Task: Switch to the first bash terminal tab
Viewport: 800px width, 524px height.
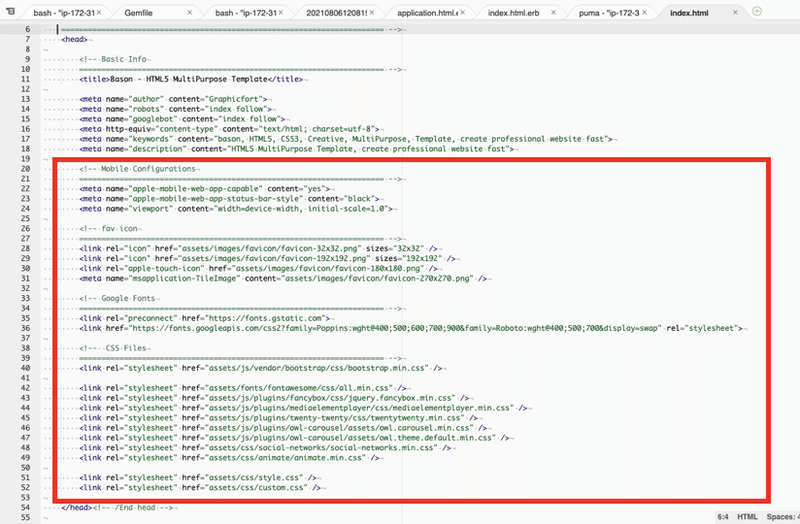Action: [x=64, y=13]
